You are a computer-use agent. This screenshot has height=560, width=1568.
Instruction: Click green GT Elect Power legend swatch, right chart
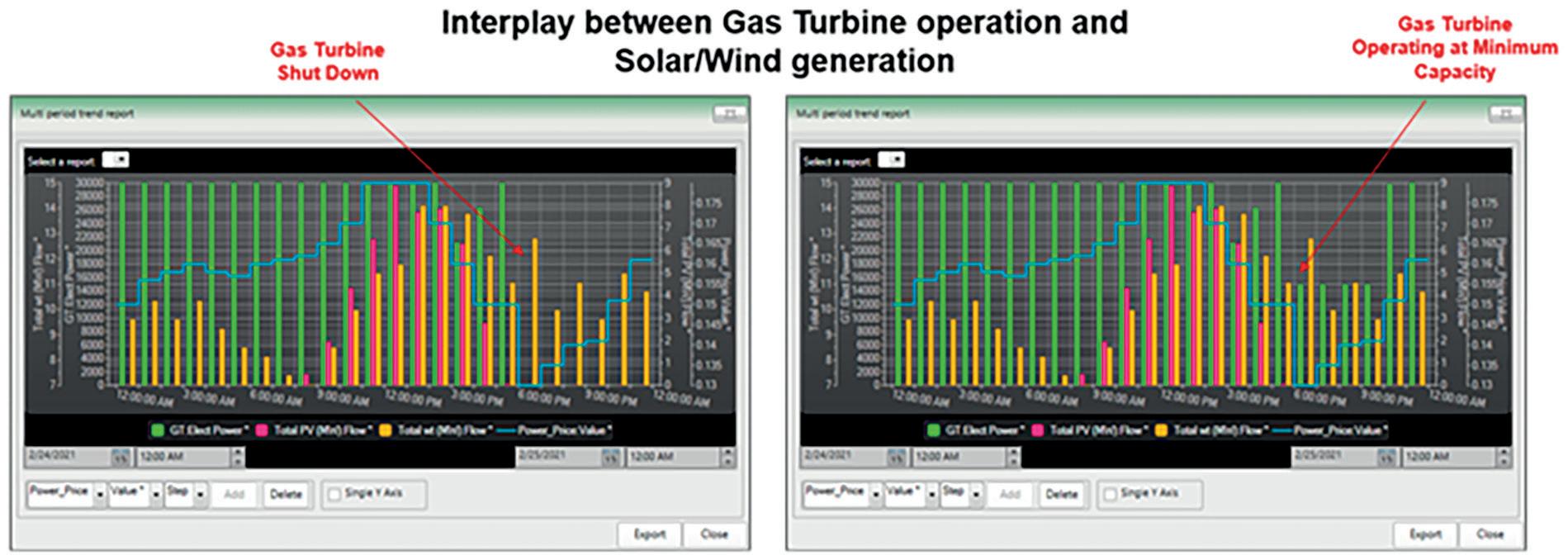[x=933, y=429]
